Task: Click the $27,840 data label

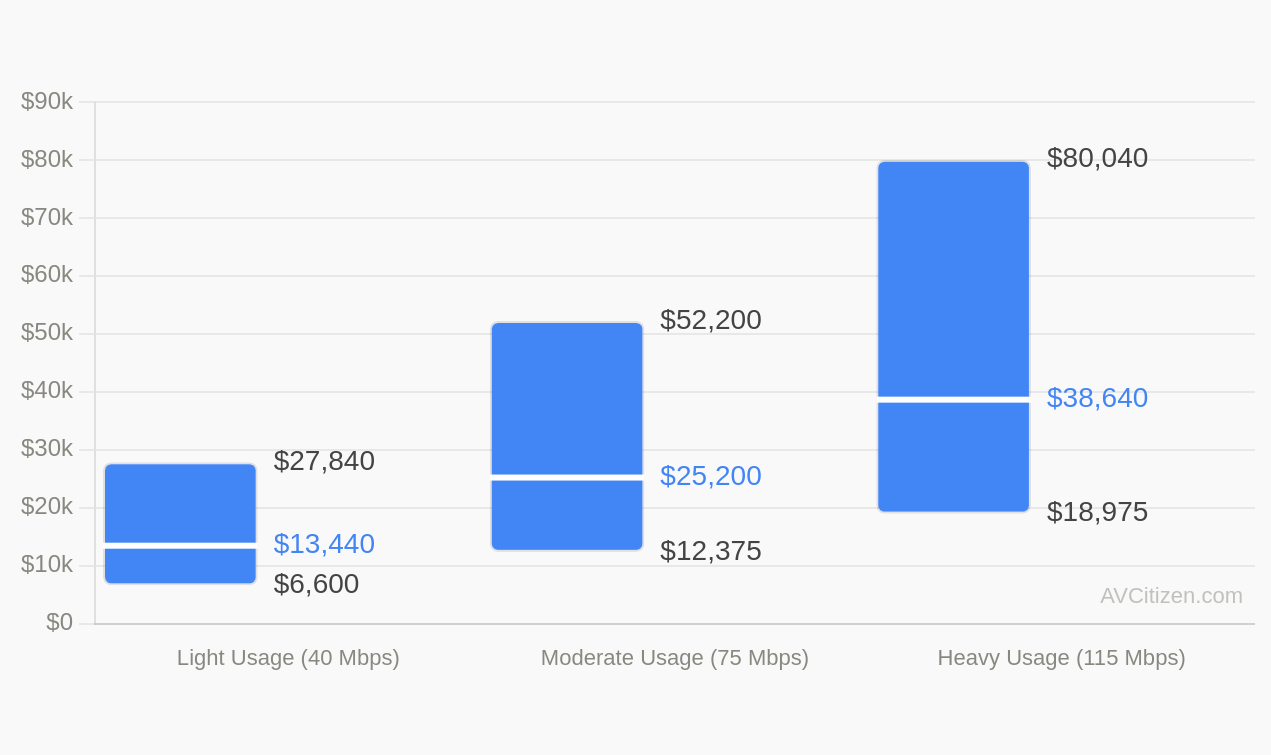Action: click(324, 461)
